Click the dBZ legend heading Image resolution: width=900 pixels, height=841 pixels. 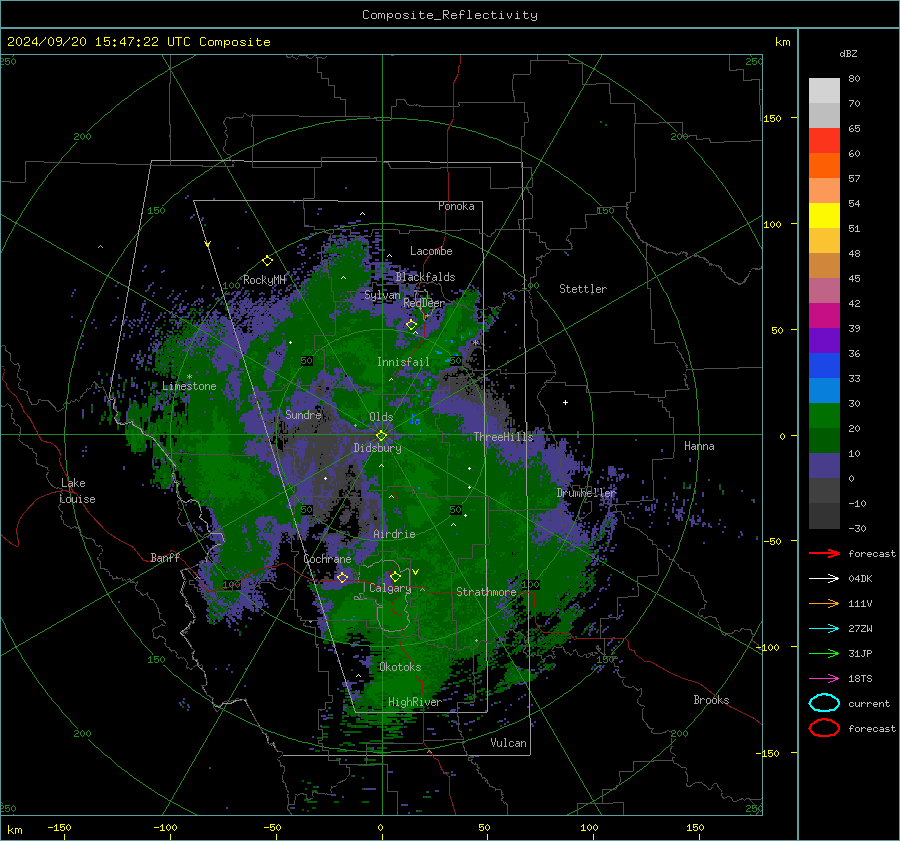[x=848, y=53]
